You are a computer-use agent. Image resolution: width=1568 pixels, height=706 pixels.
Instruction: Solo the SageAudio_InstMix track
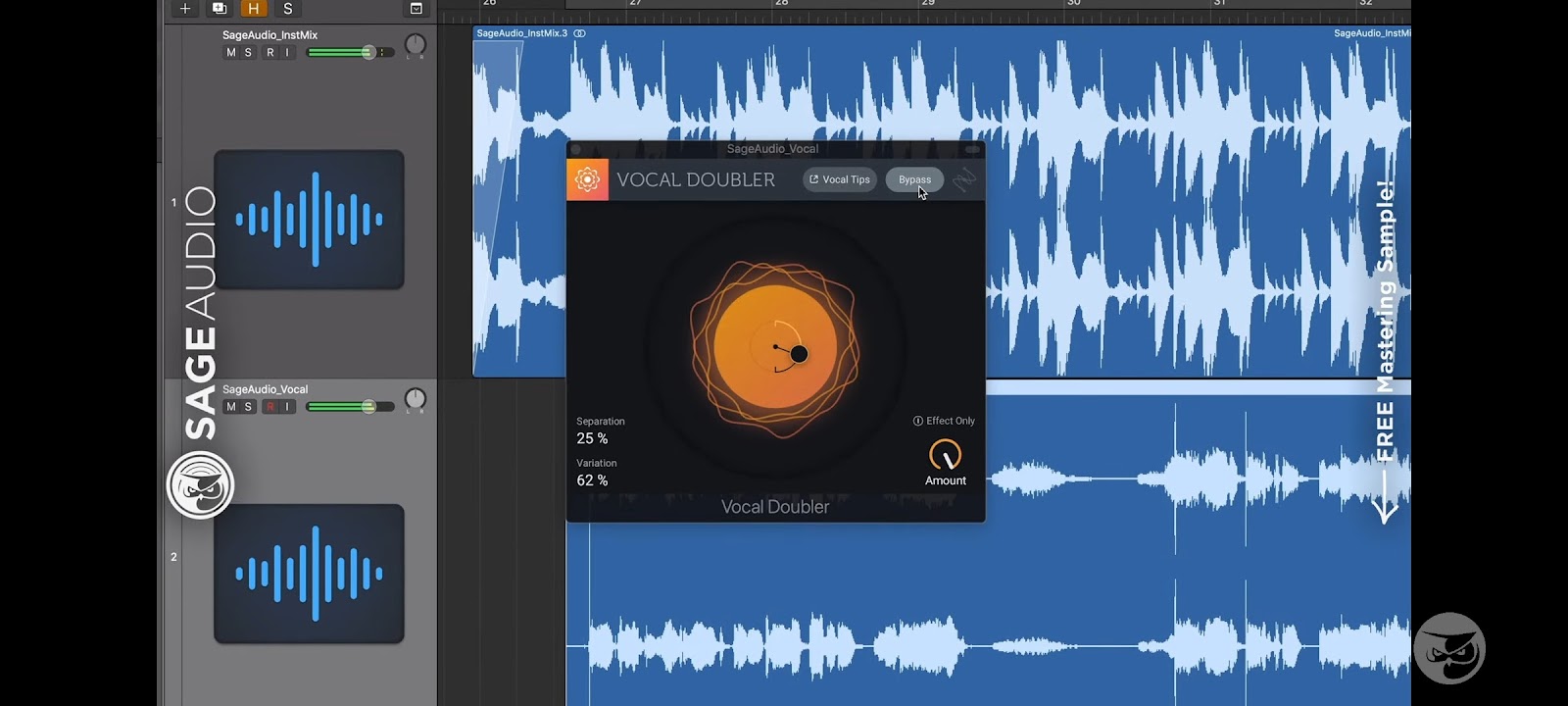pos(248,53)
